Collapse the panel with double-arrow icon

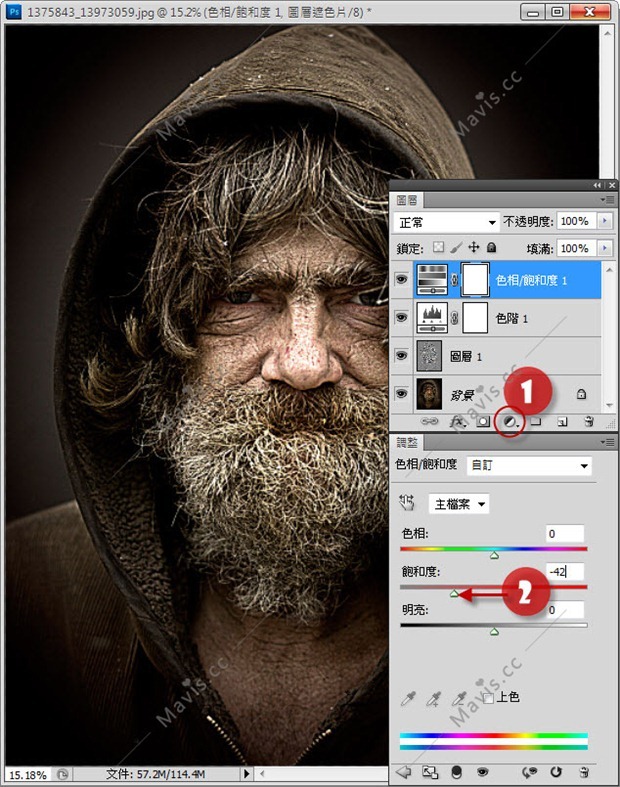pos(597,185)
